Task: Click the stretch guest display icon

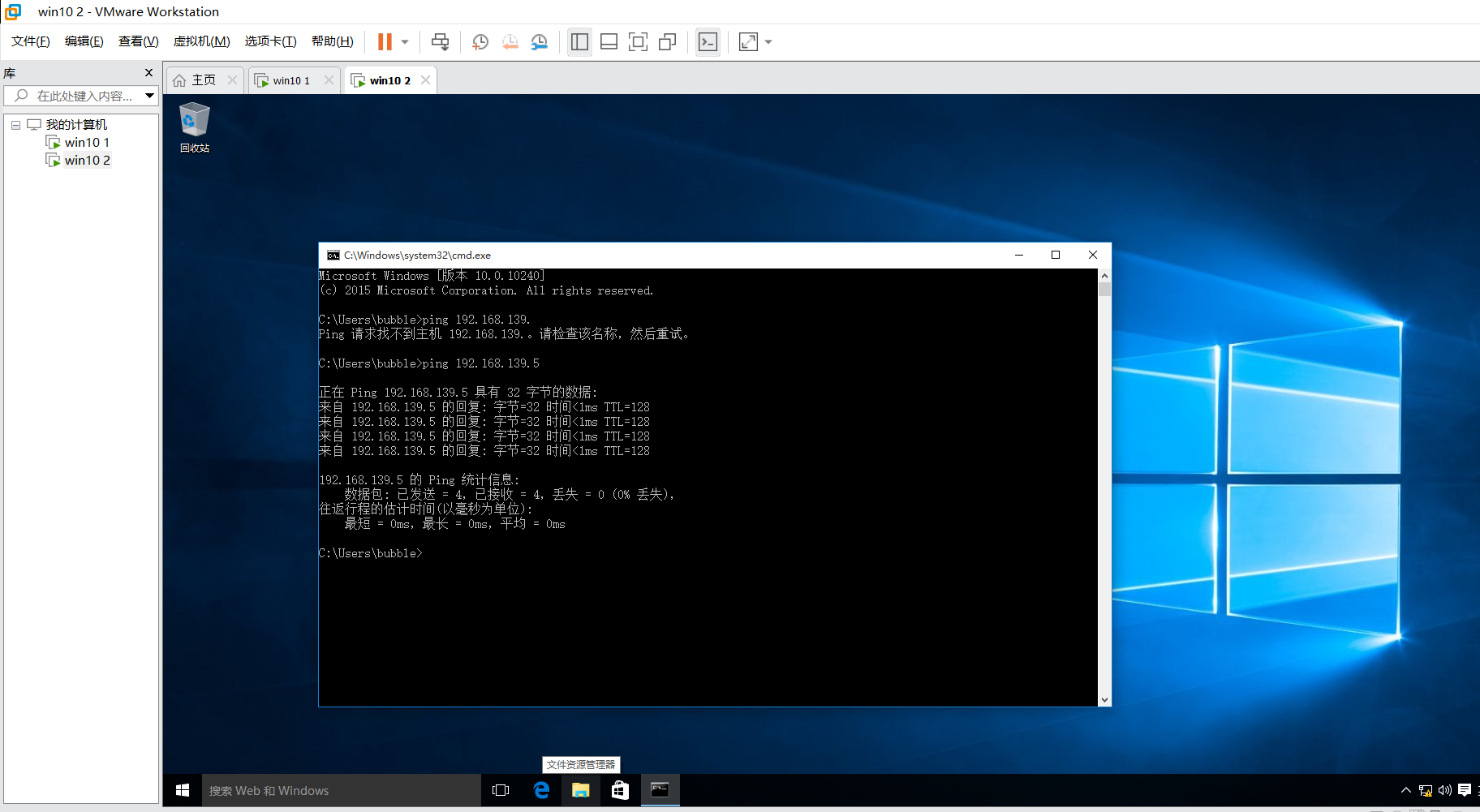Action: coord(748,42)
